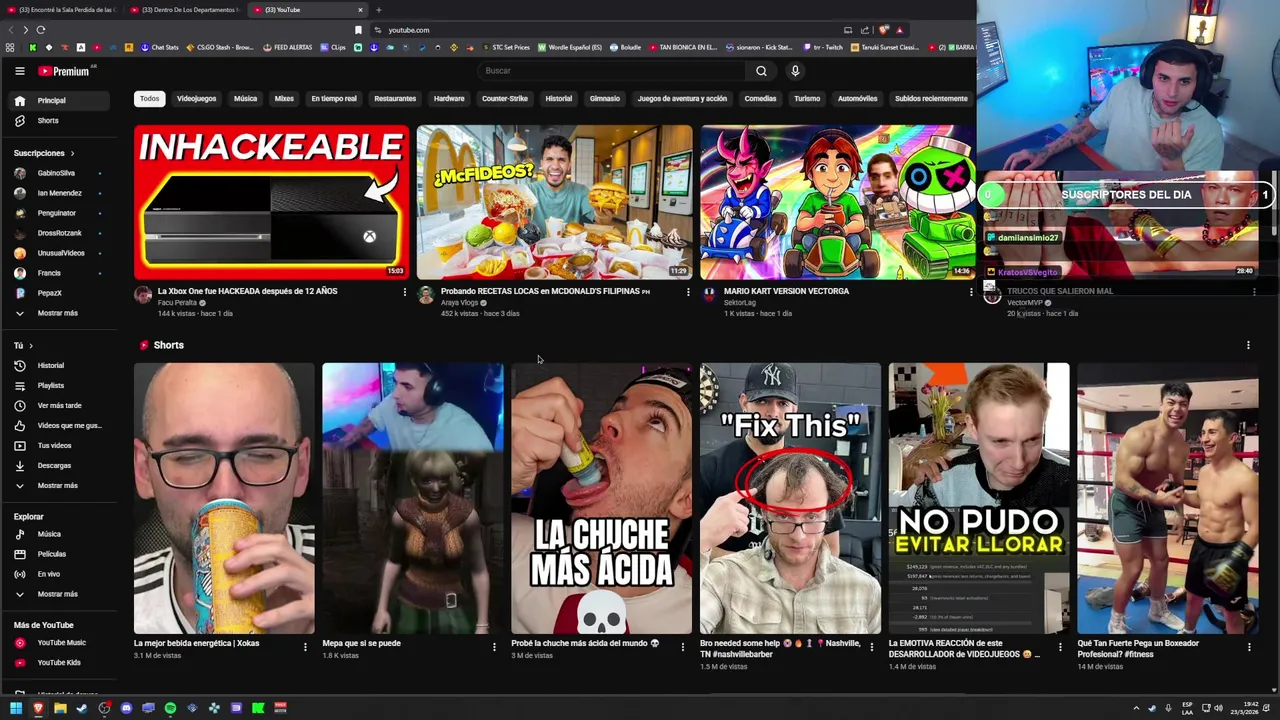Open Facu Peralta channel link

[x=177, y=303]
